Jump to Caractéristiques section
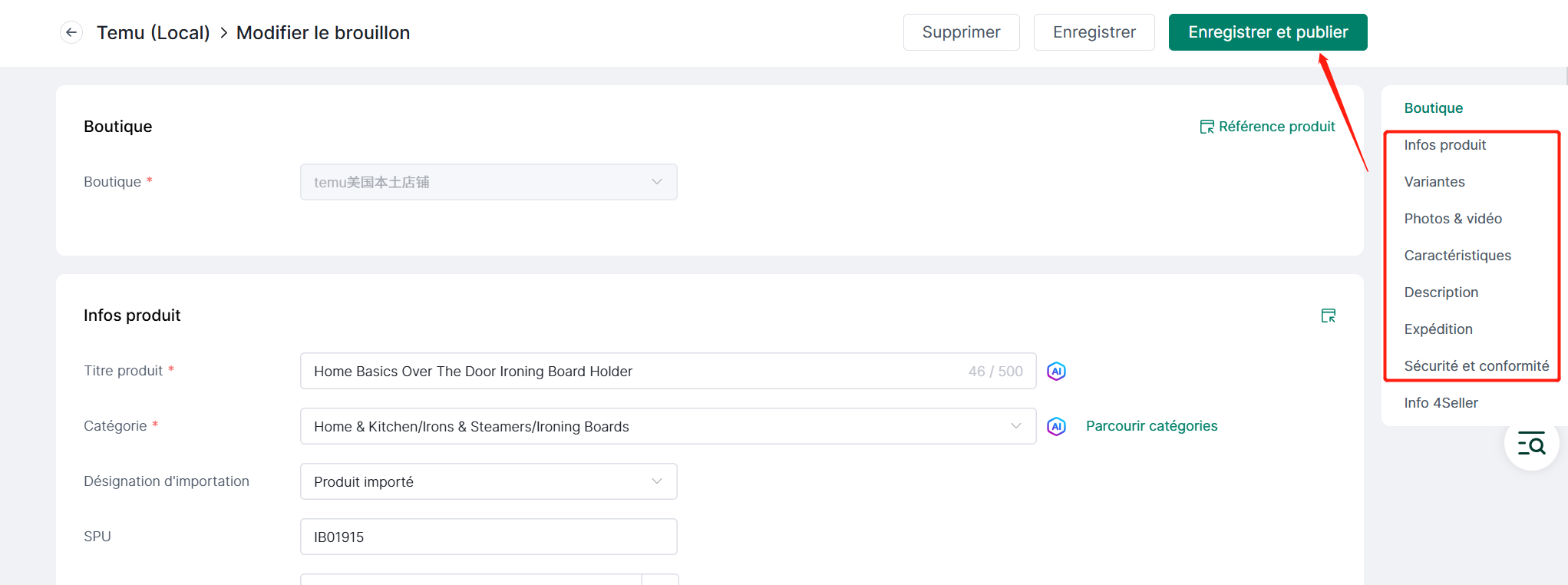 [1457, 256]
